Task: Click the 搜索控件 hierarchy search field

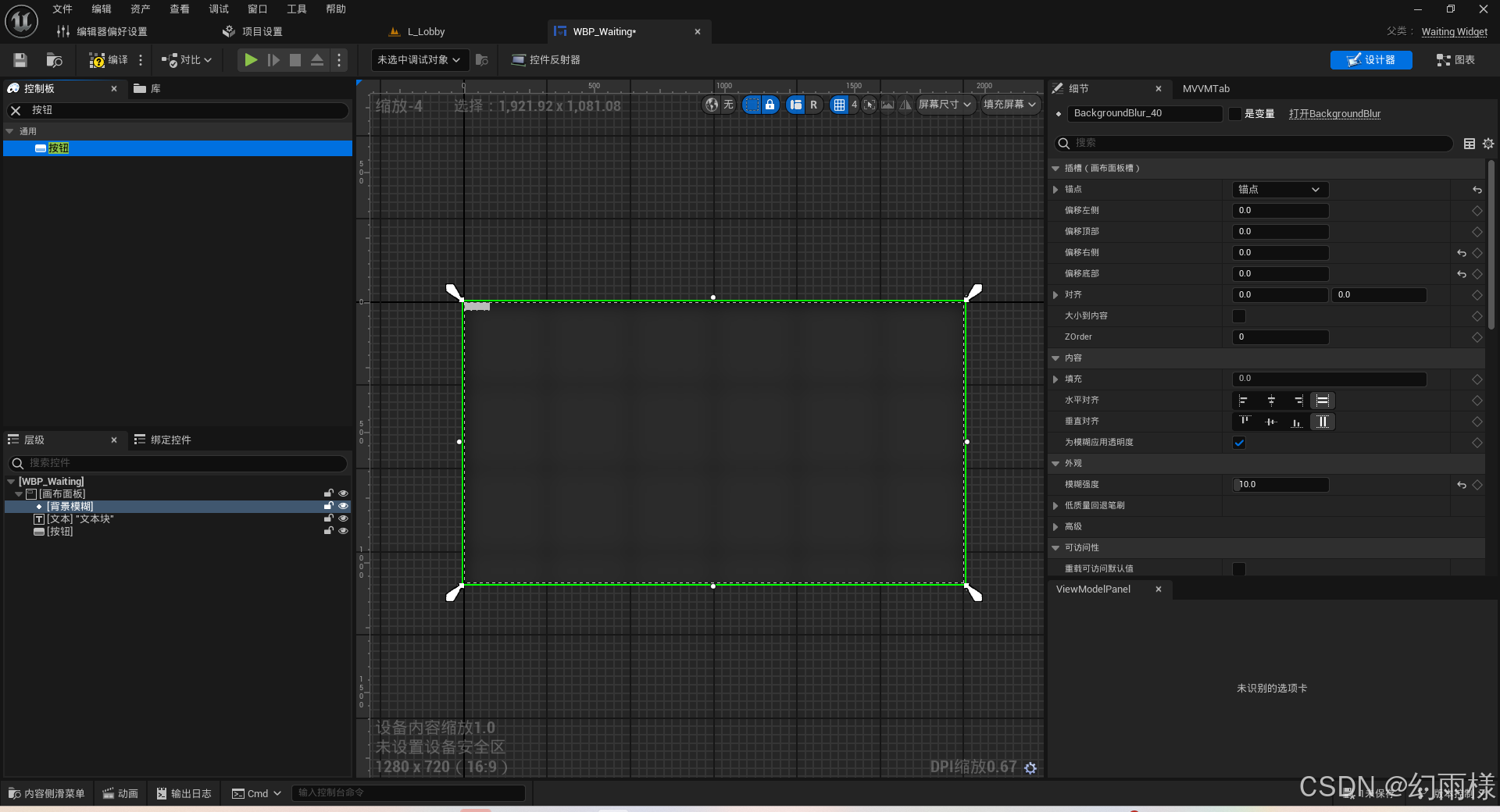Action: pos(178,463)
